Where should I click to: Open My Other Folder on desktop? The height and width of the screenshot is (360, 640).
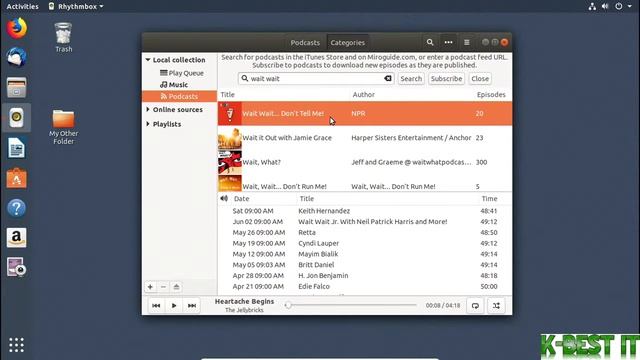click(63, 127)
